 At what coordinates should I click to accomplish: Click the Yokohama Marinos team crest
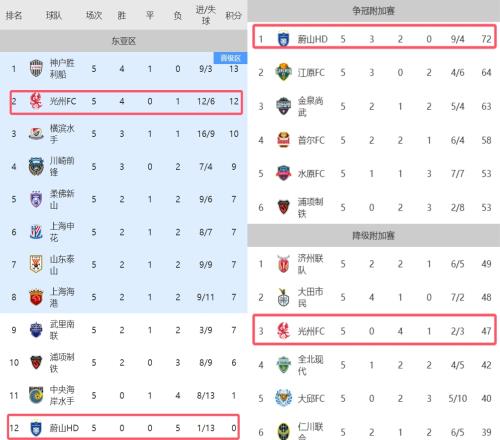tap(36, 134)
